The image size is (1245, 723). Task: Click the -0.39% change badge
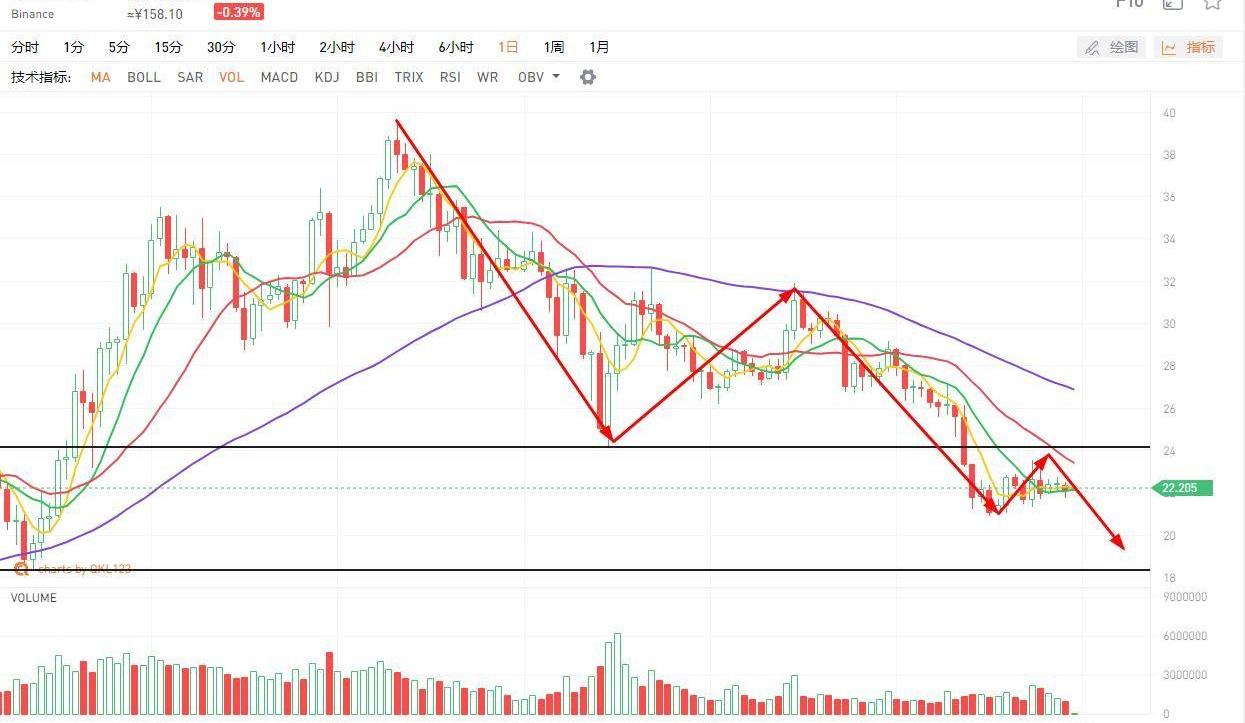click(238, 12)
